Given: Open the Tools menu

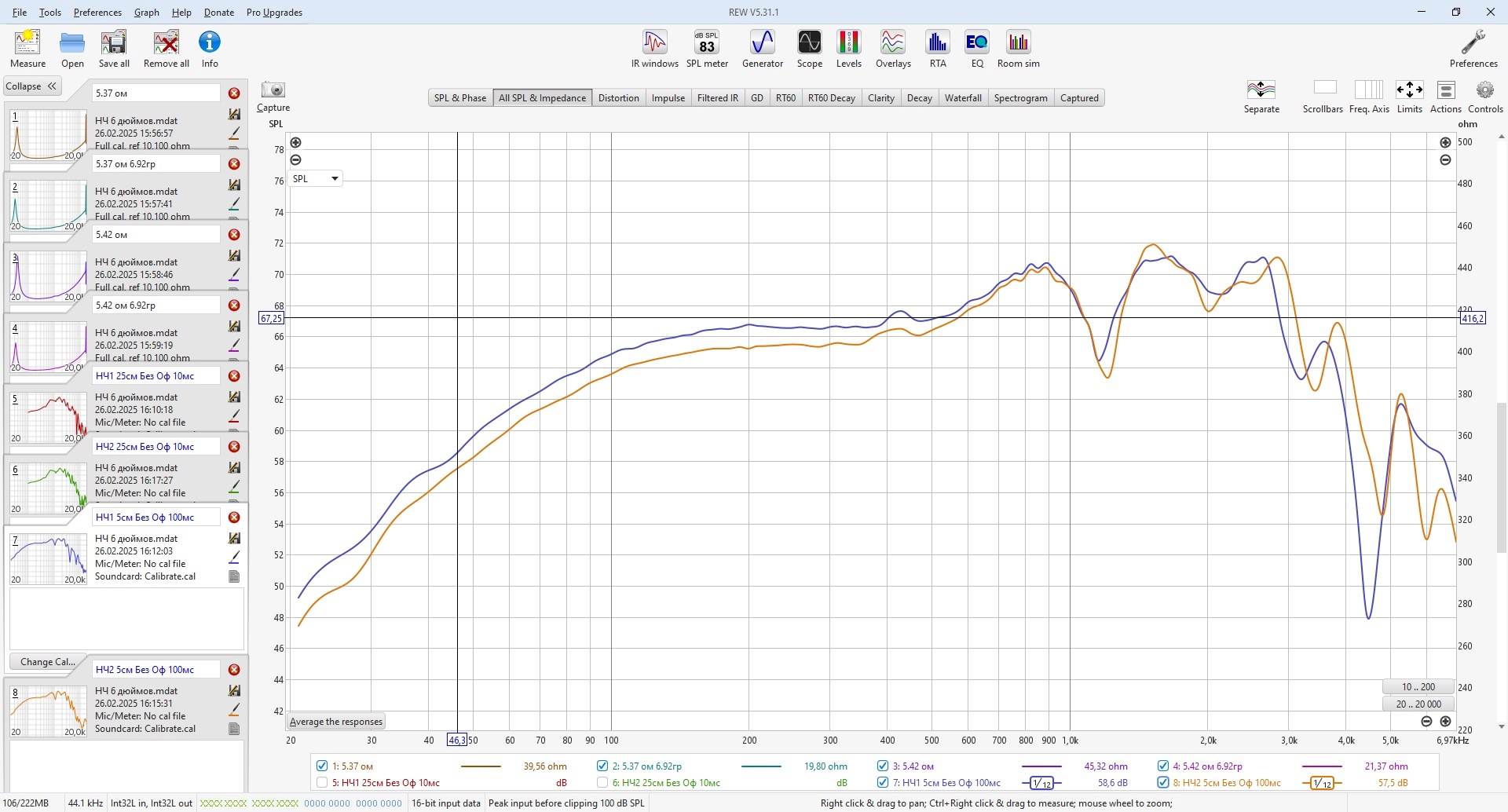Looking at the screenshot, I should pyautogui.click(x=50, y=13).
